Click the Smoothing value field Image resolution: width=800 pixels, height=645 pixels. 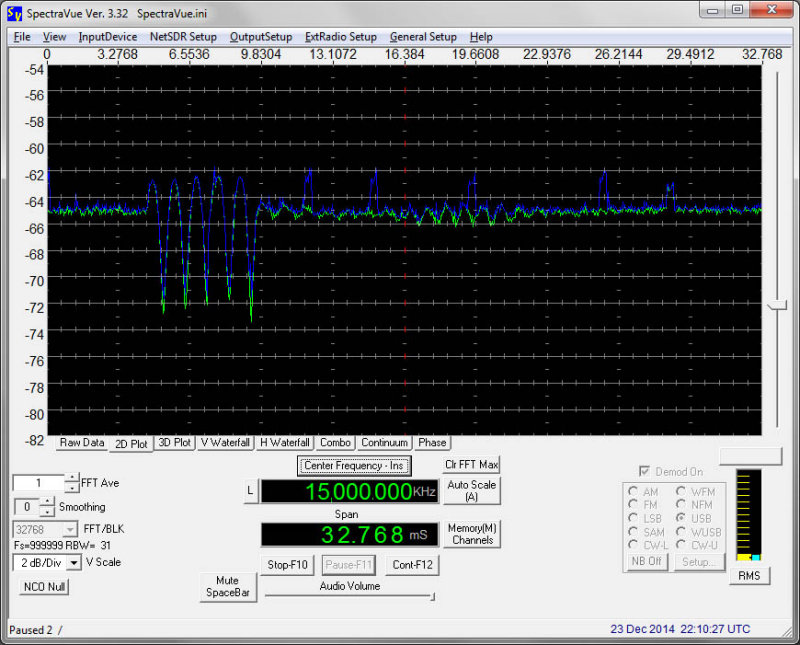click(27, 507)
